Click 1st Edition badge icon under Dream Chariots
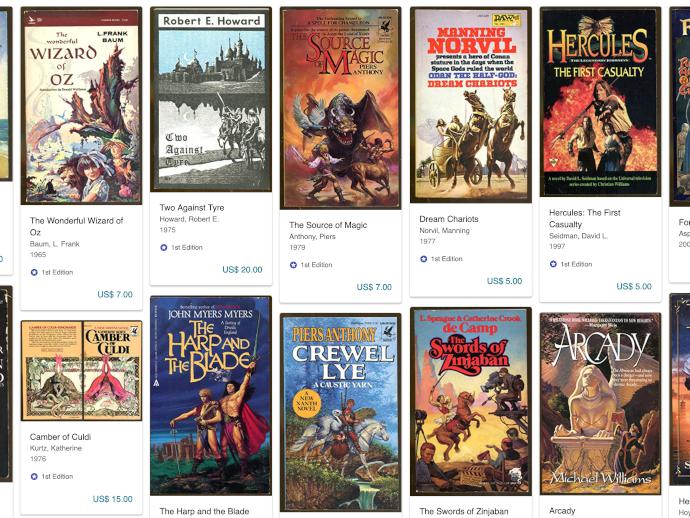690x518 pixels. pyautogui.click(x=423, y=259)
